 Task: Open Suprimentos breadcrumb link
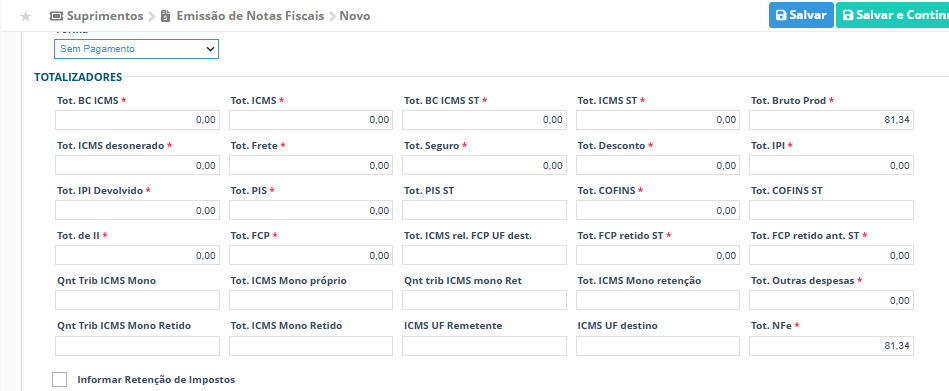coord(105,16)
